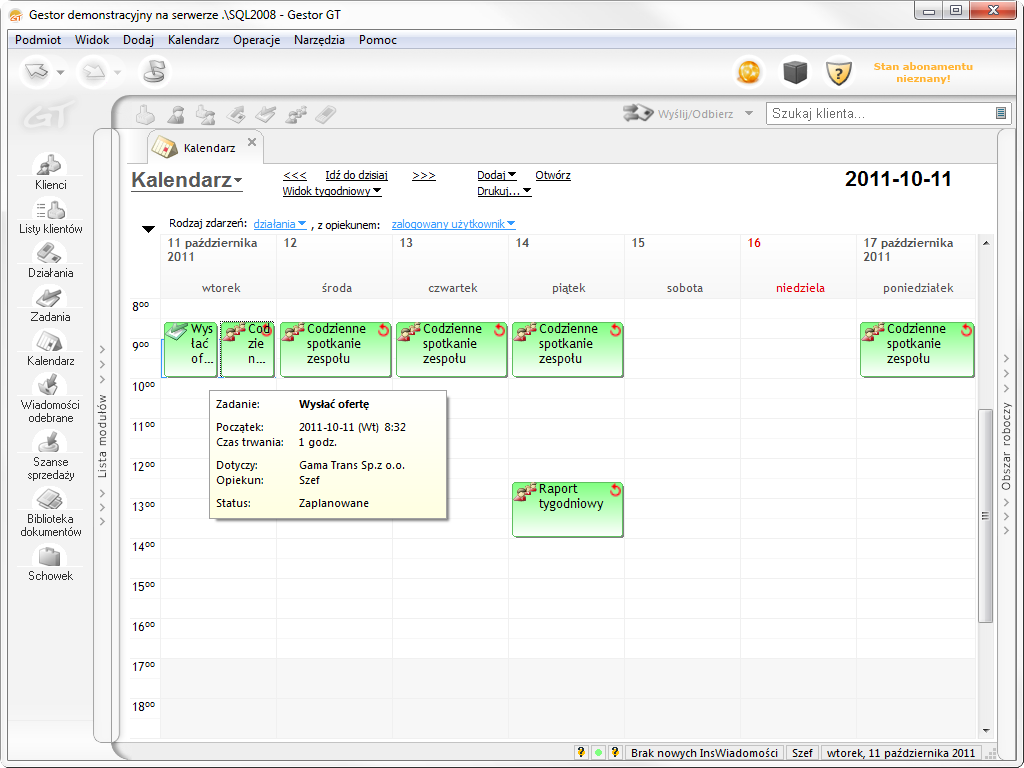
Task: Open the działania event type filter
Action: click(x=280, y=224)
